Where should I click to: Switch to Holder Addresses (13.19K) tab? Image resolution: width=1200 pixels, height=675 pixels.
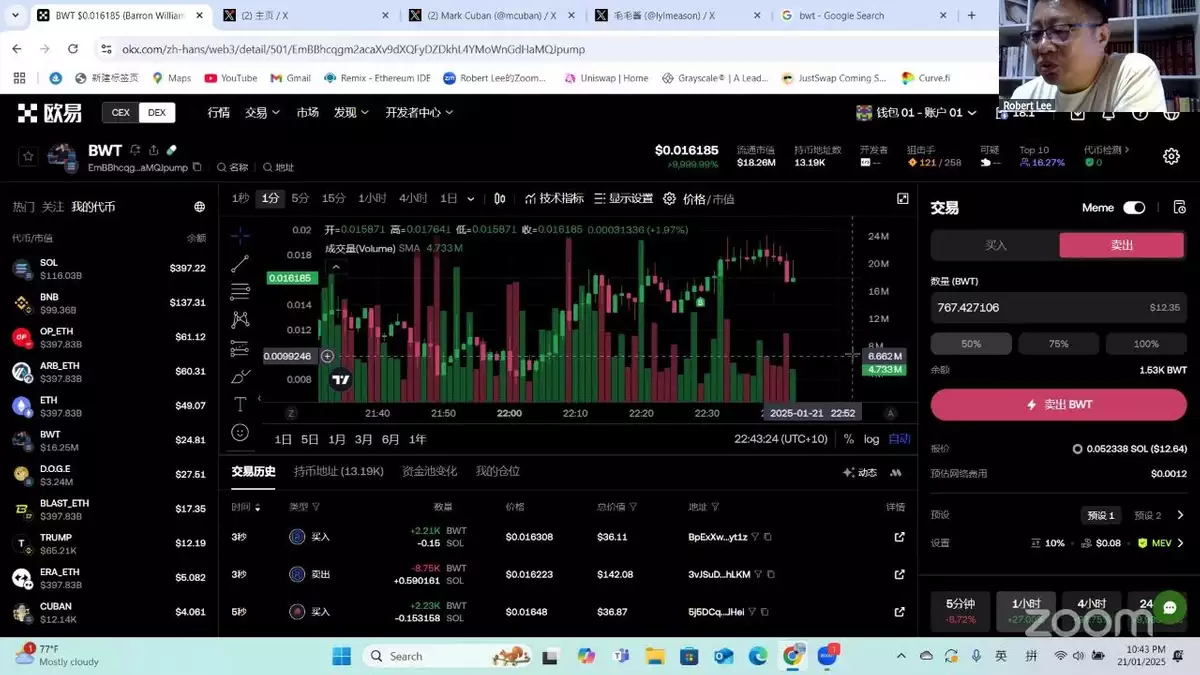pyautogui.click(x=339, y=471)
